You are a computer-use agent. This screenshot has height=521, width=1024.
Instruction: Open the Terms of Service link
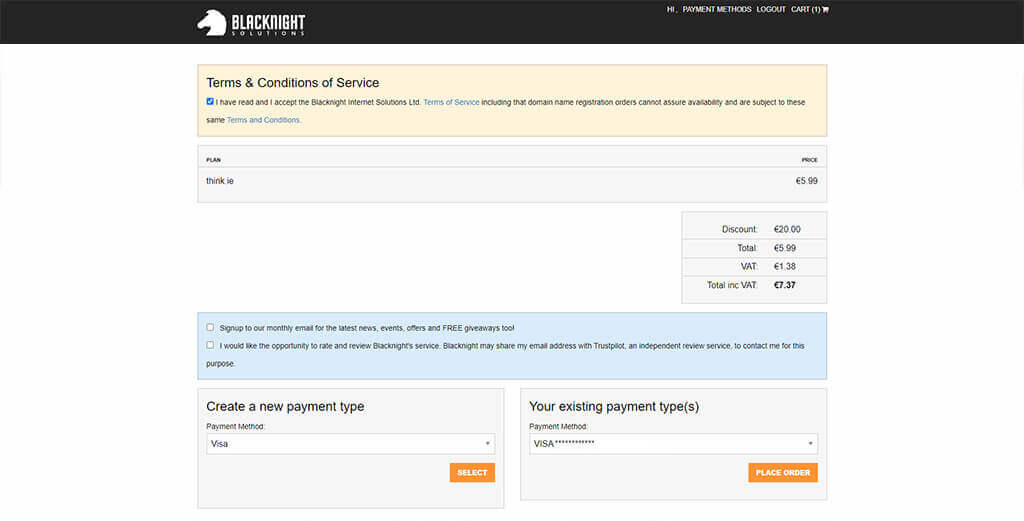451,102
